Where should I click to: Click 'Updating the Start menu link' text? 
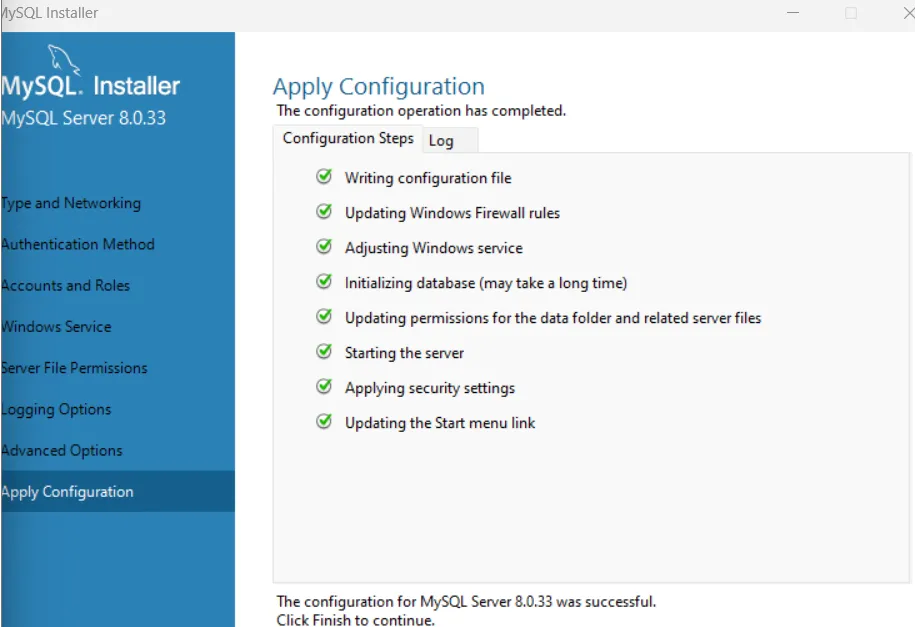[440, 423]
